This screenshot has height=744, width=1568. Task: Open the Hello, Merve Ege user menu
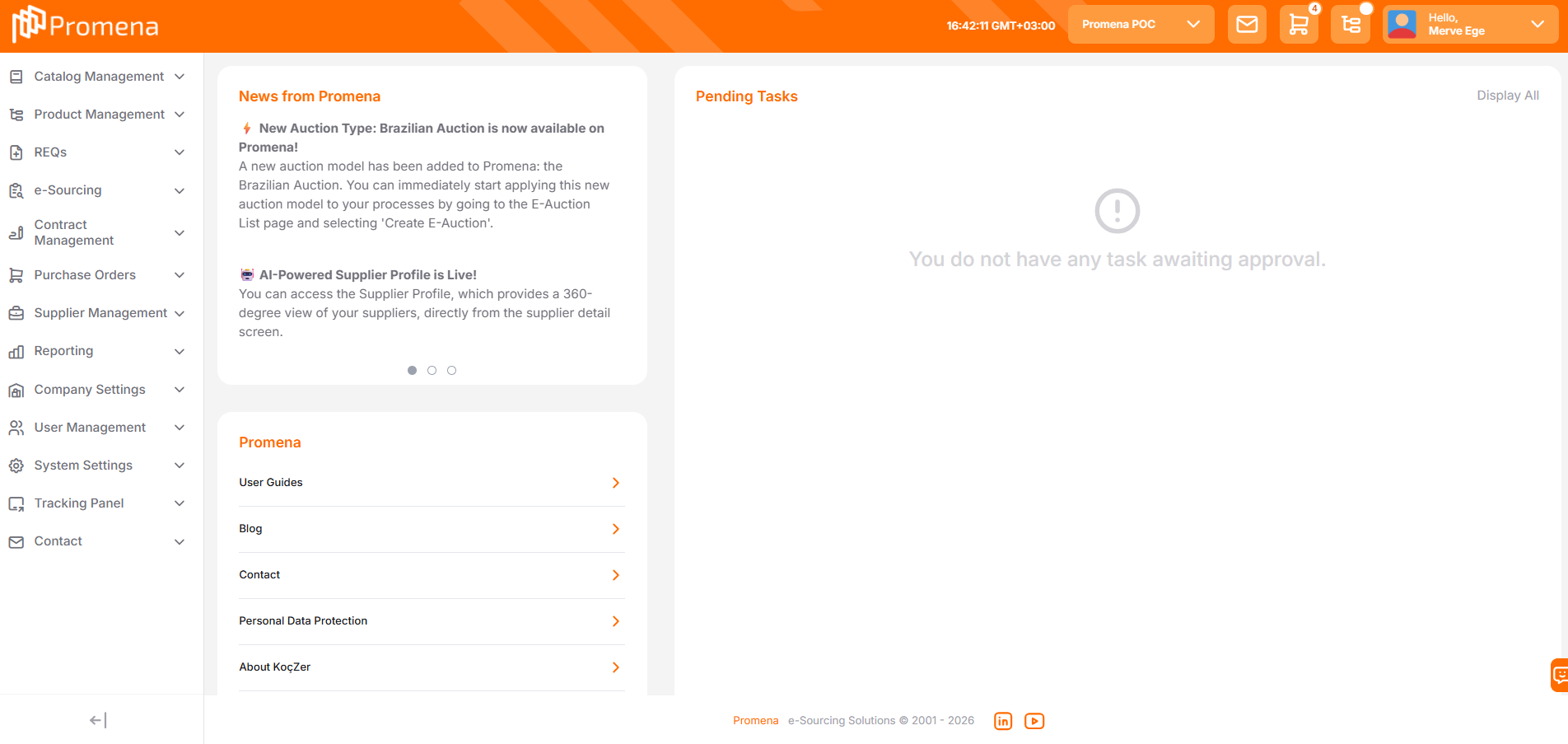1471,25
